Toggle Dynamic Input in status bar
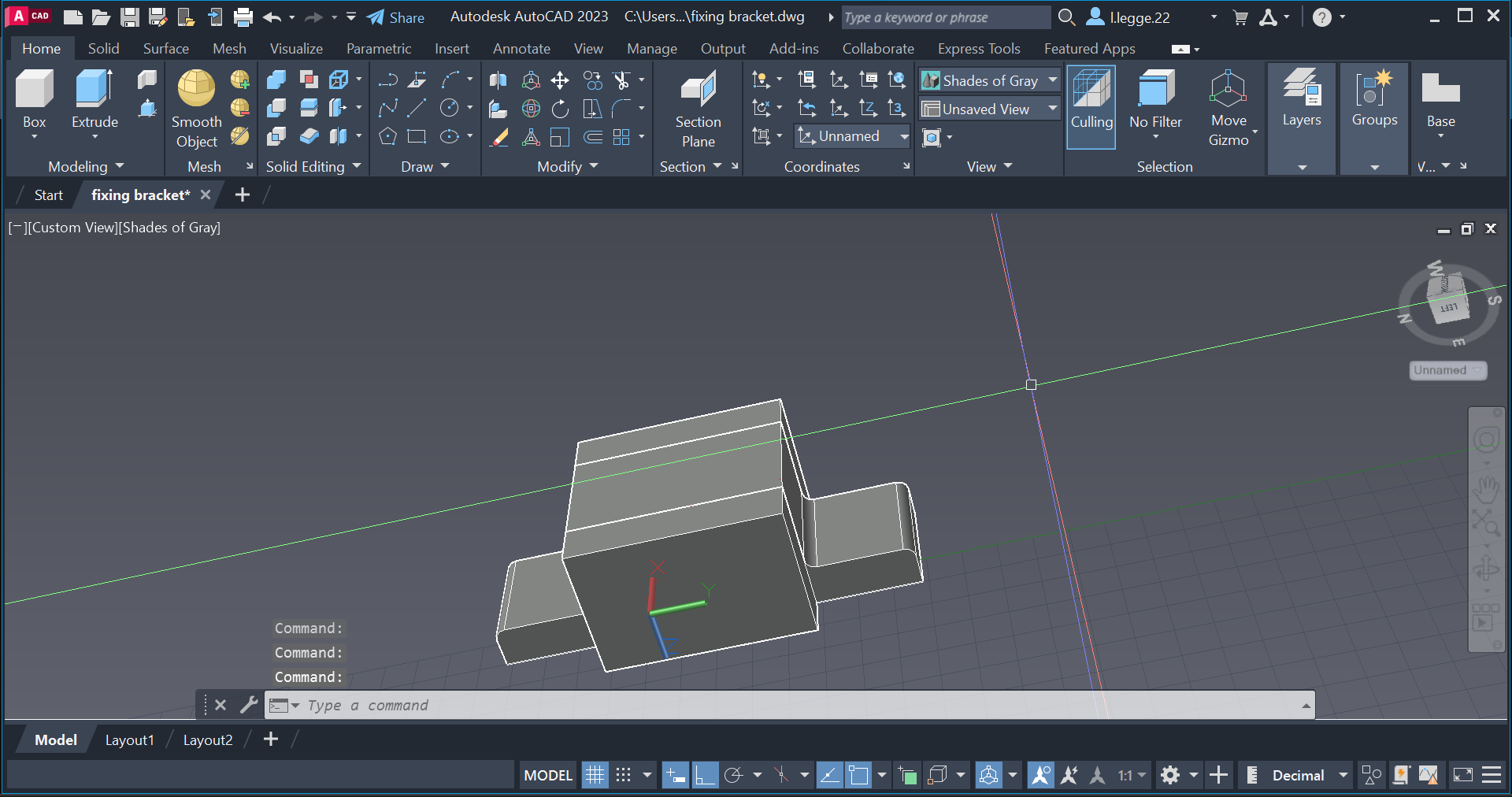This screenshot has width=1512, height=797. 676,775
